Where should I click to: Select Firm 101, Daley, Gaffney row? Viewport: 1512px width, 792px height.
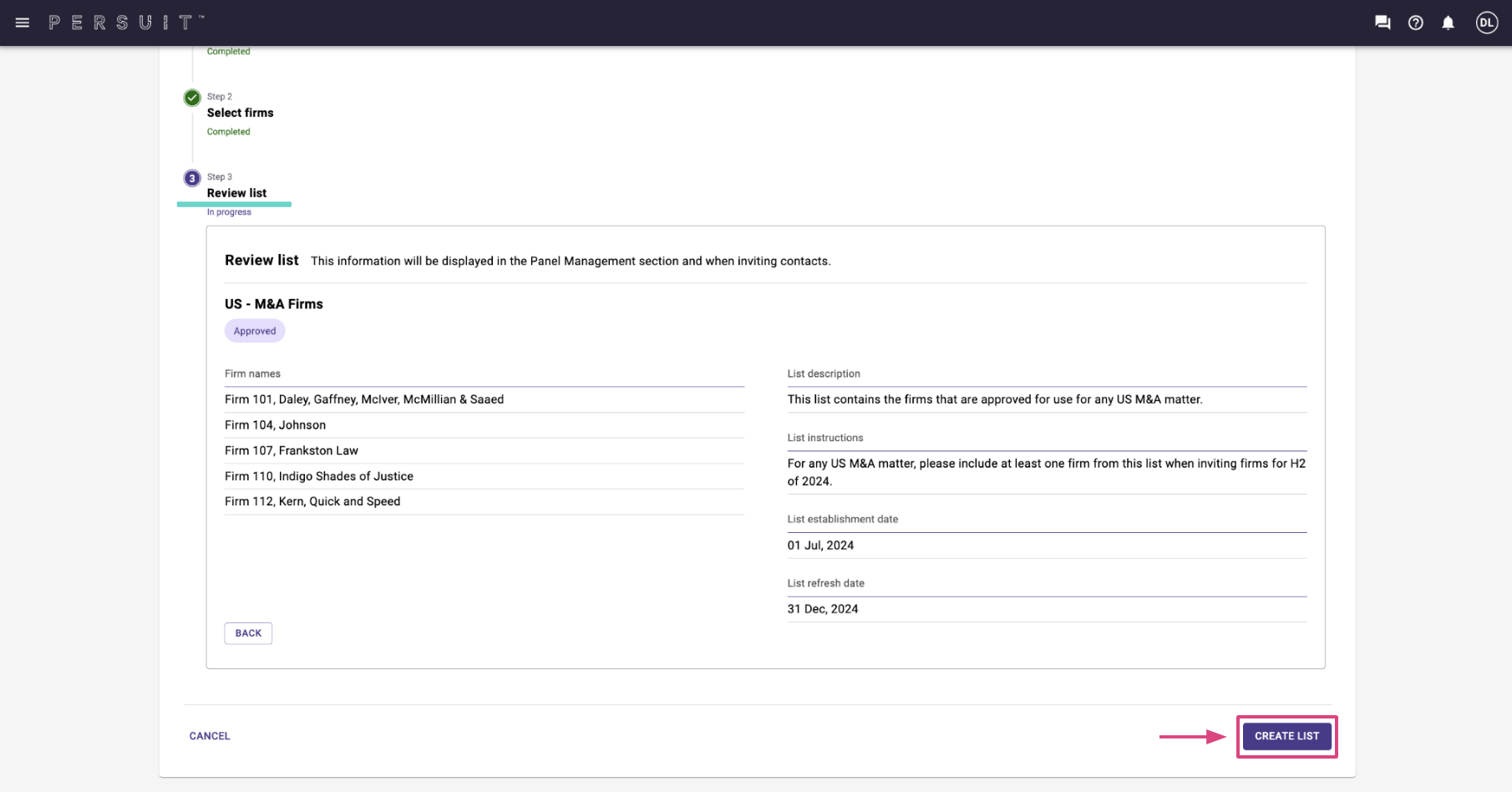pyautogui.click(x=364, y=399)
